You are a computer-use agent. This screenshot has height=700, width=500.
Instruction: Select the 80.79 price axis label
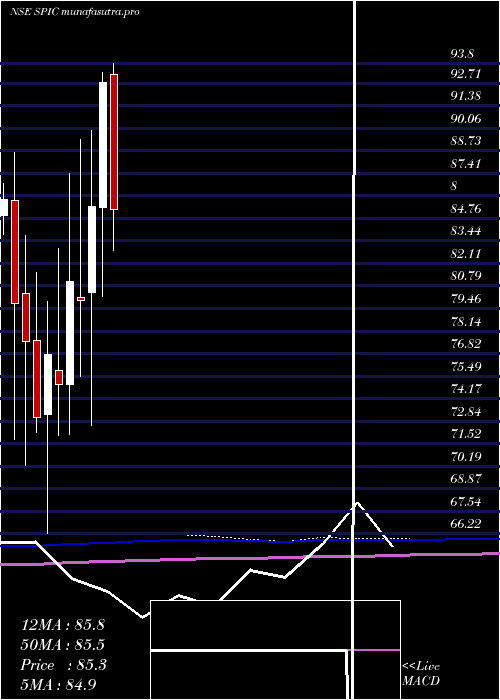pyautogui.click(x=466, y=276)
